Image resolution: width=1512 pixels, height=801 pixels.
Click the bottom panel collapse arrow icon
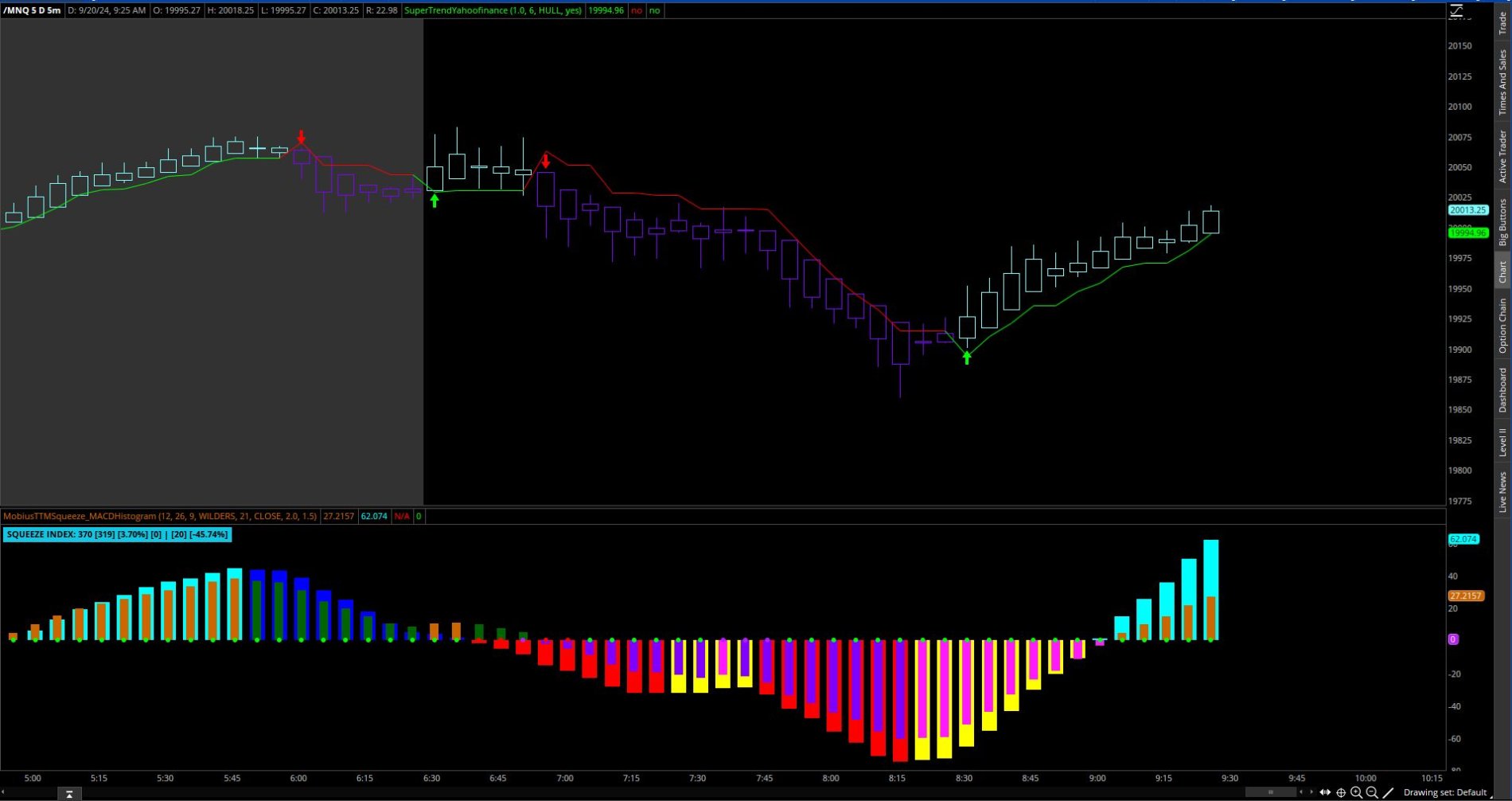point(69,794)
